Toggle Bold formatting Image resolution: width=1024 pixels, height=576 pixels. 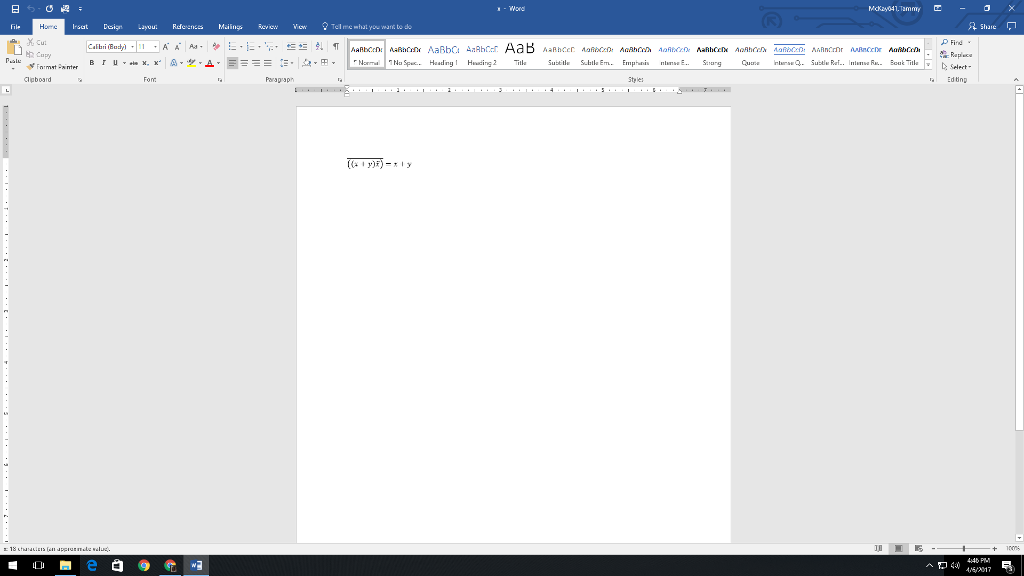pyautogui.click(x=92, y=62)
